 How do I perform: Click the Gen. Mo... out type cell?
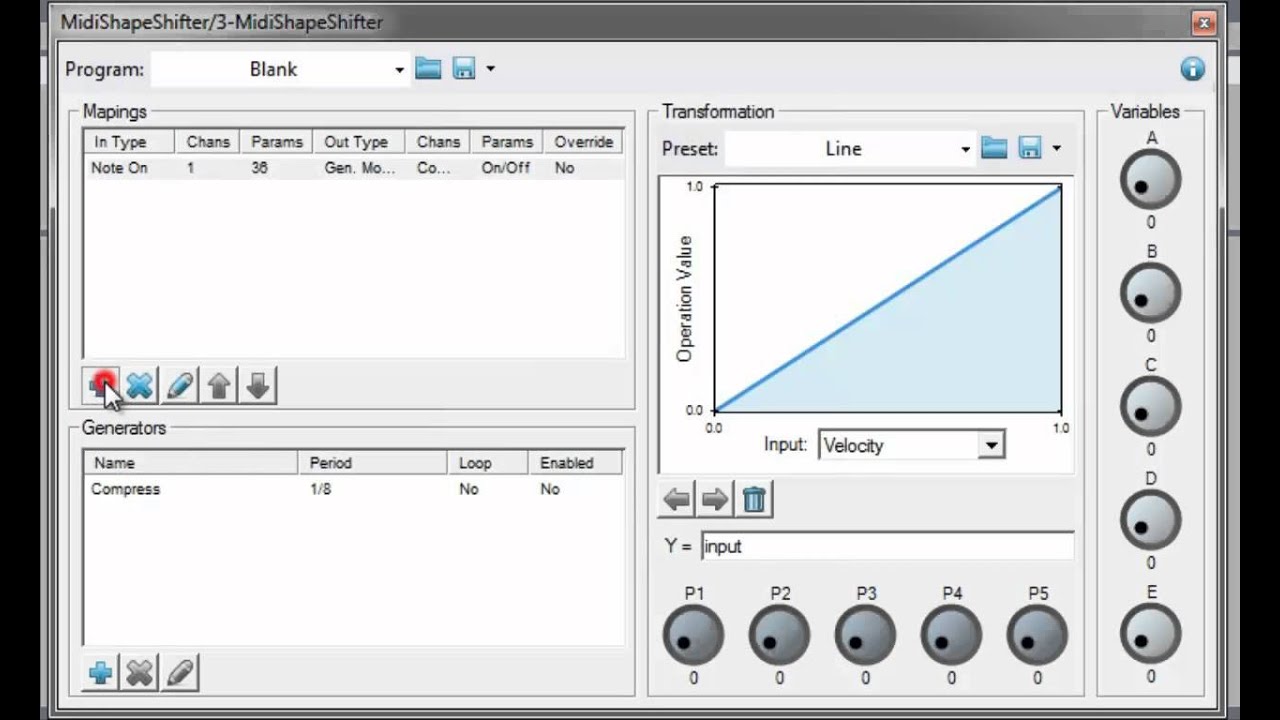pyautogui.click(x=360, y=168)
